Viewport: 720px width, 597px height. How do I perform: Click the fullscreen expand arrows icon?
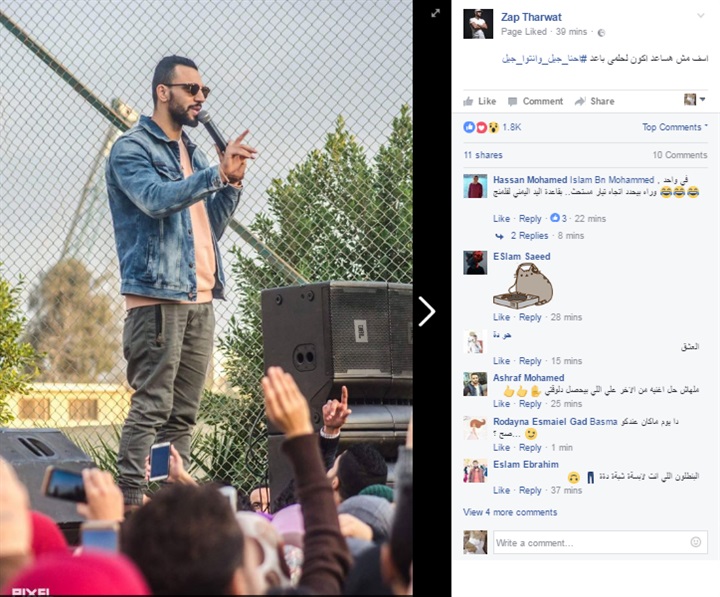(435, 13)
